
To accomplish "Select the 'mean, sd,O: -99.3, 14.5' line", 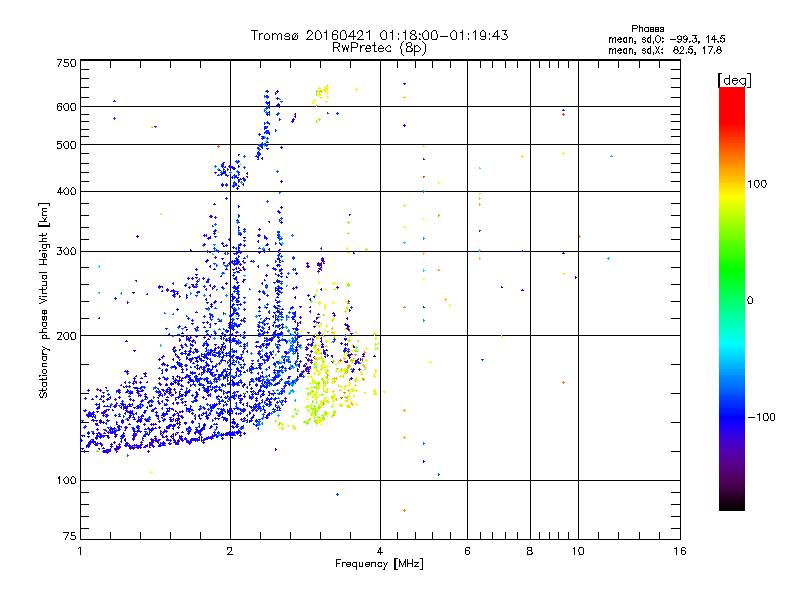I will [x=666, y=39].
